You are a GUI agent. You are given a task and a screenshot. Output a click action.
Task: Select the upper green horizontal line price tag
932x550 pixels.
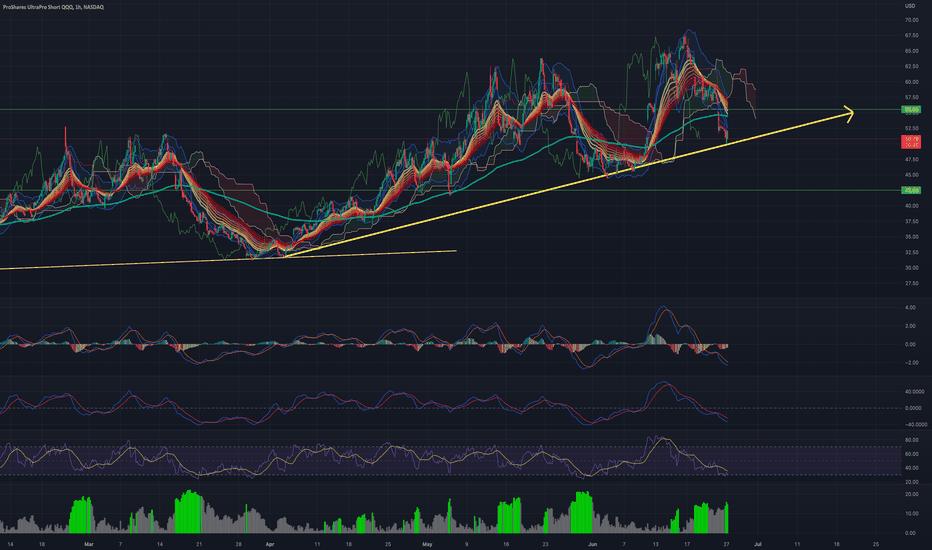coord(911,109)
